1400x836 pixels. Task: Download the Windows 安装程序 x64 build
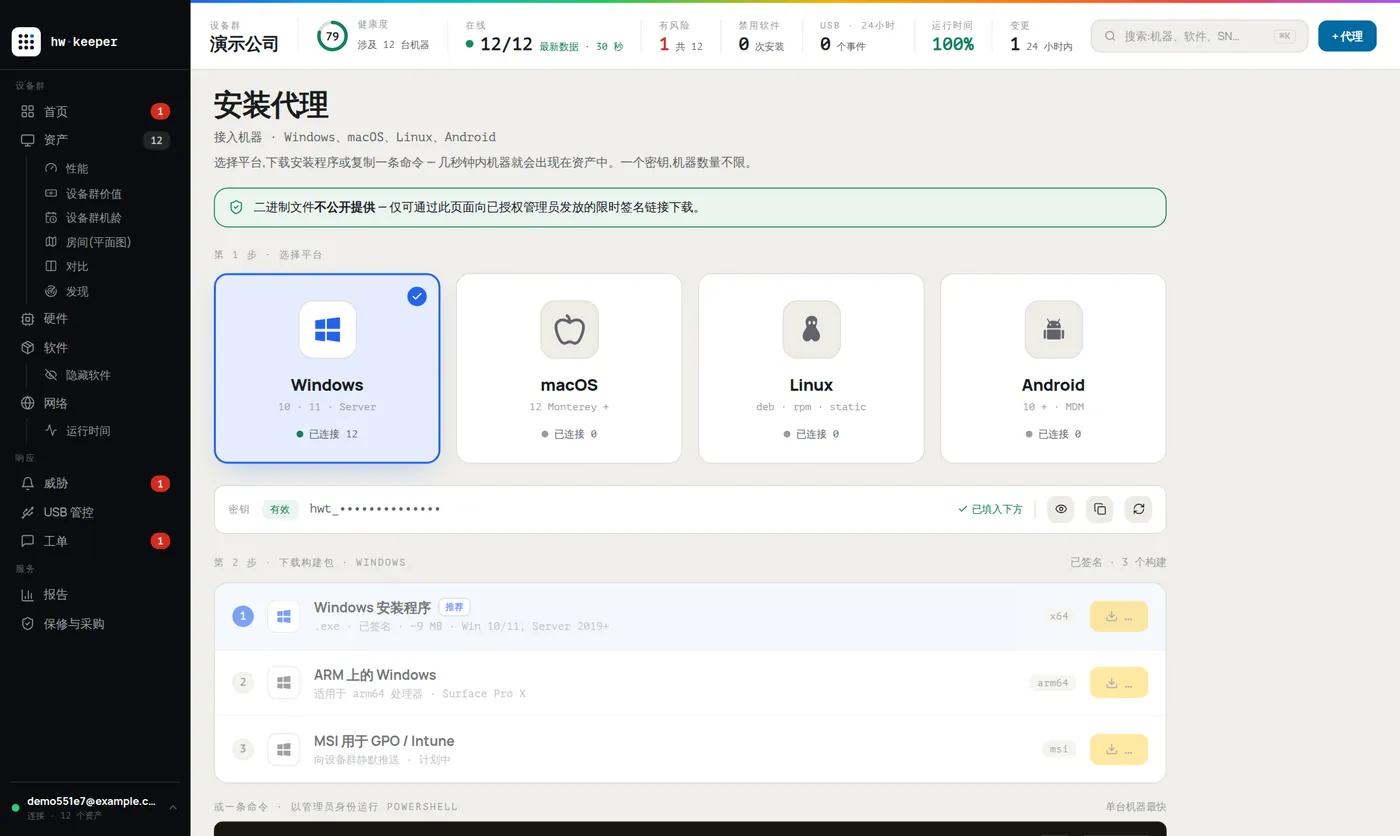tap(1119, 616)
